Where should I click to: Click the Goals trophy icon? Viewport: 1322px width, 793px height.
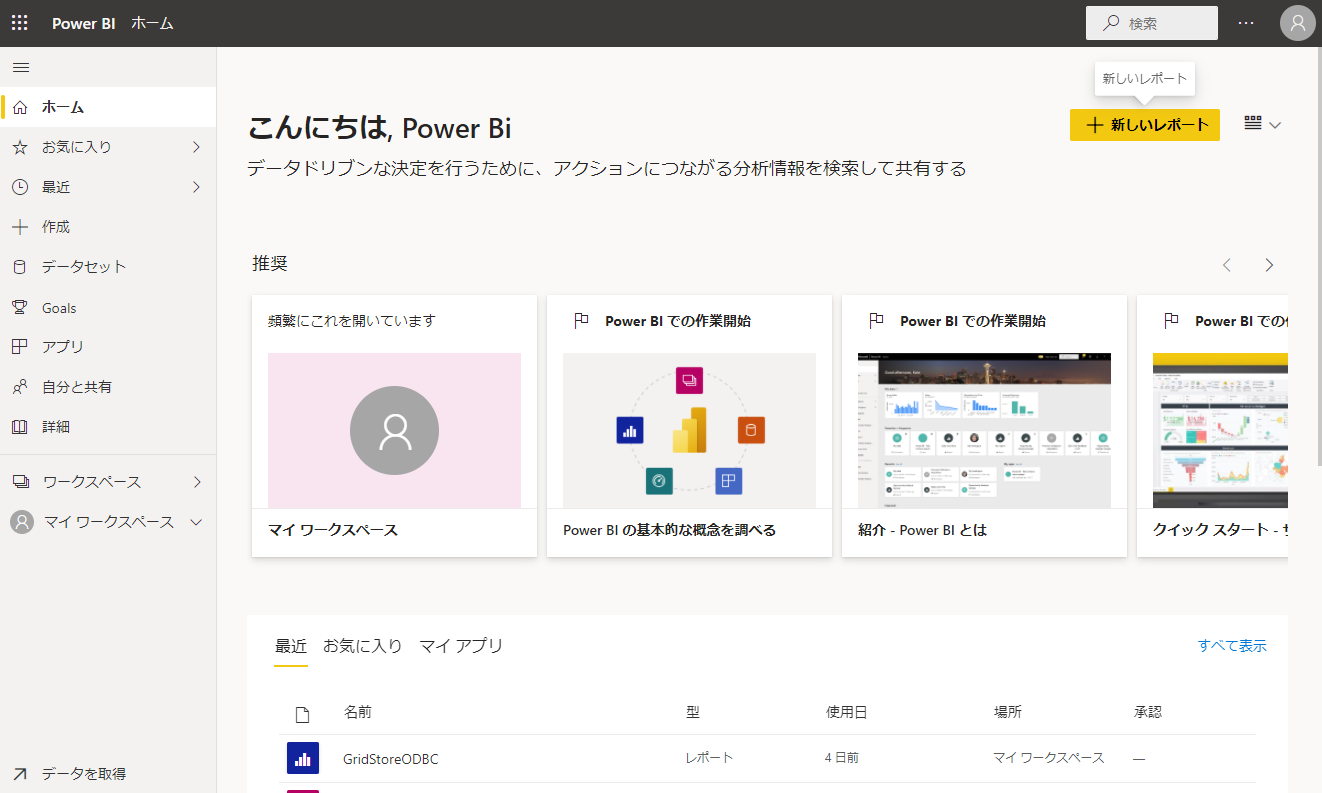point(20,307)
